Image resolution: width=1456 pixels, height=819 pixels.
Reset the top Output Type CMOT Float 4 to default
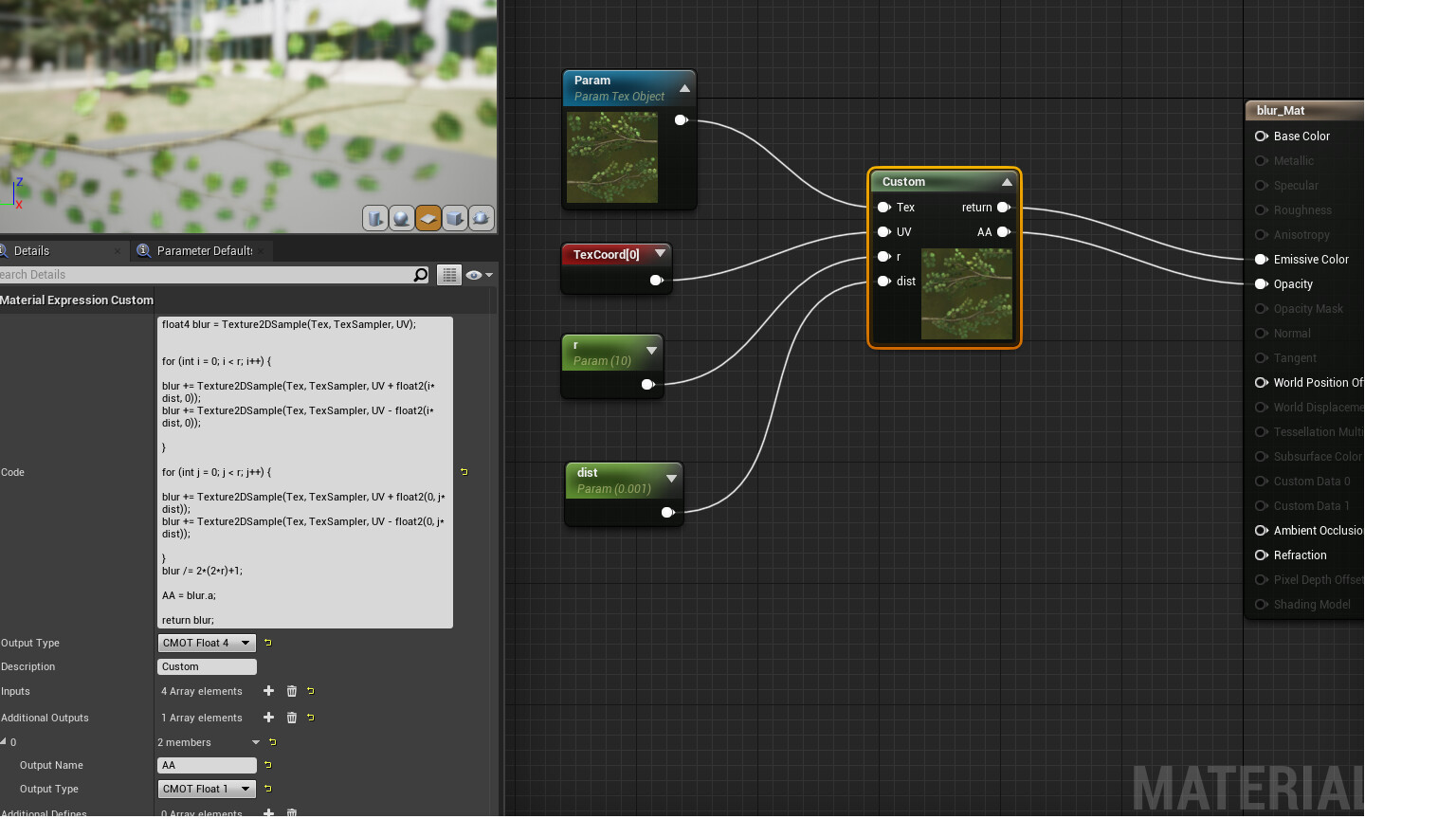click(x=268, y=643)
